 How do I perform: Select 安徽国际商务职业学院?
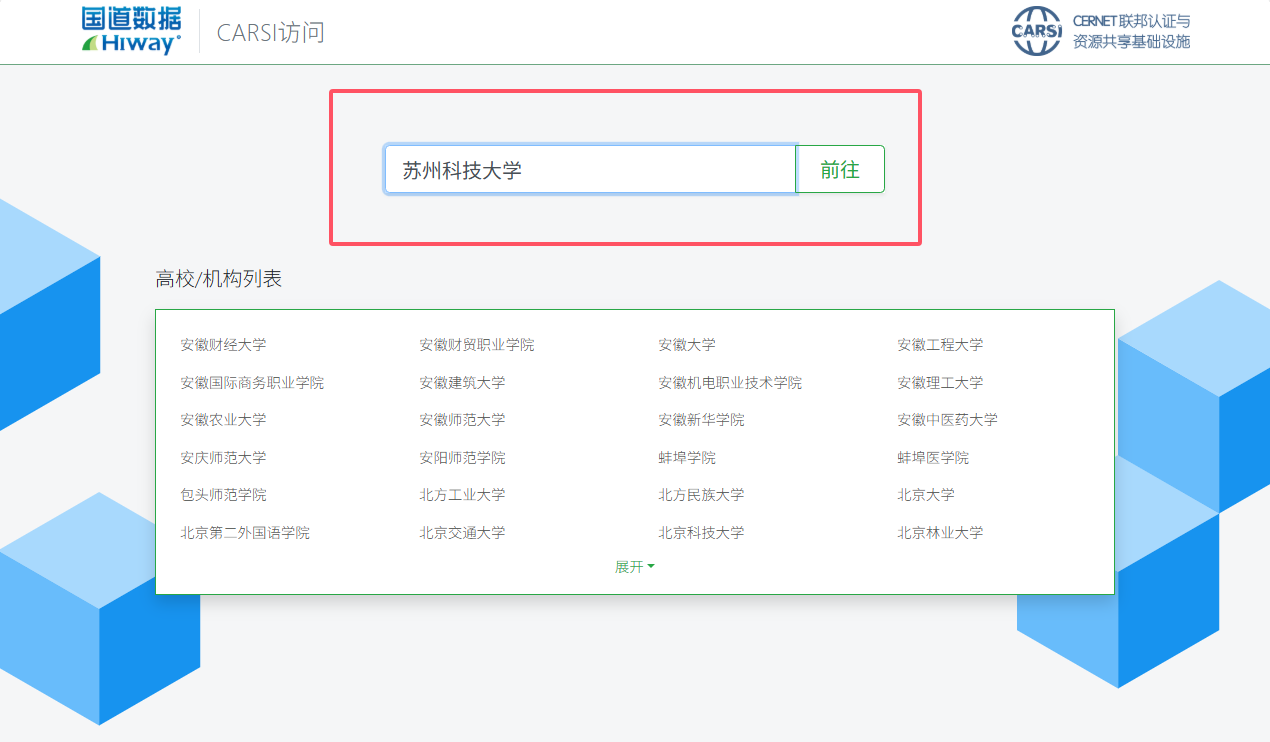[x=252, y=383]
